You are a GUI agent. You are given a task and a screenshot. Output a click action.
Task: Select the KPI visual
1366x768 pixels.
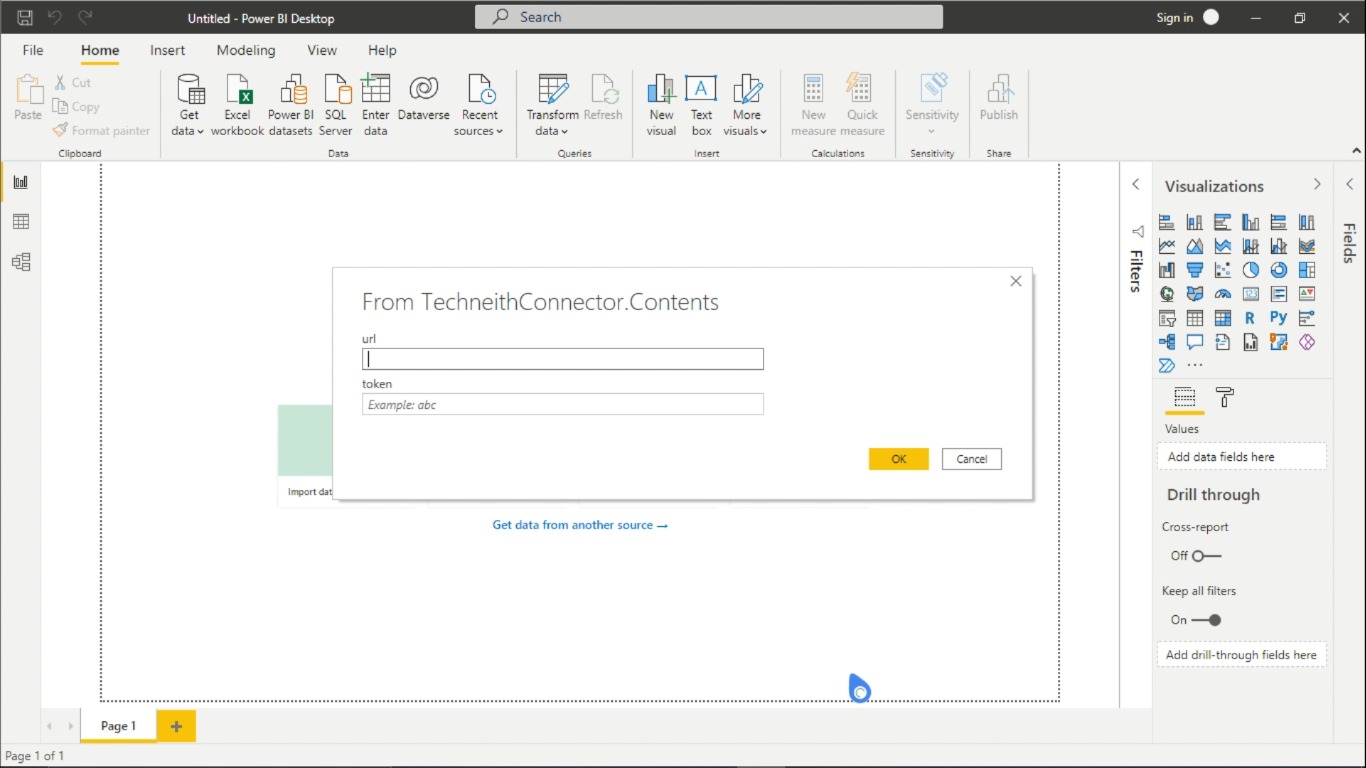[1307, 294]
